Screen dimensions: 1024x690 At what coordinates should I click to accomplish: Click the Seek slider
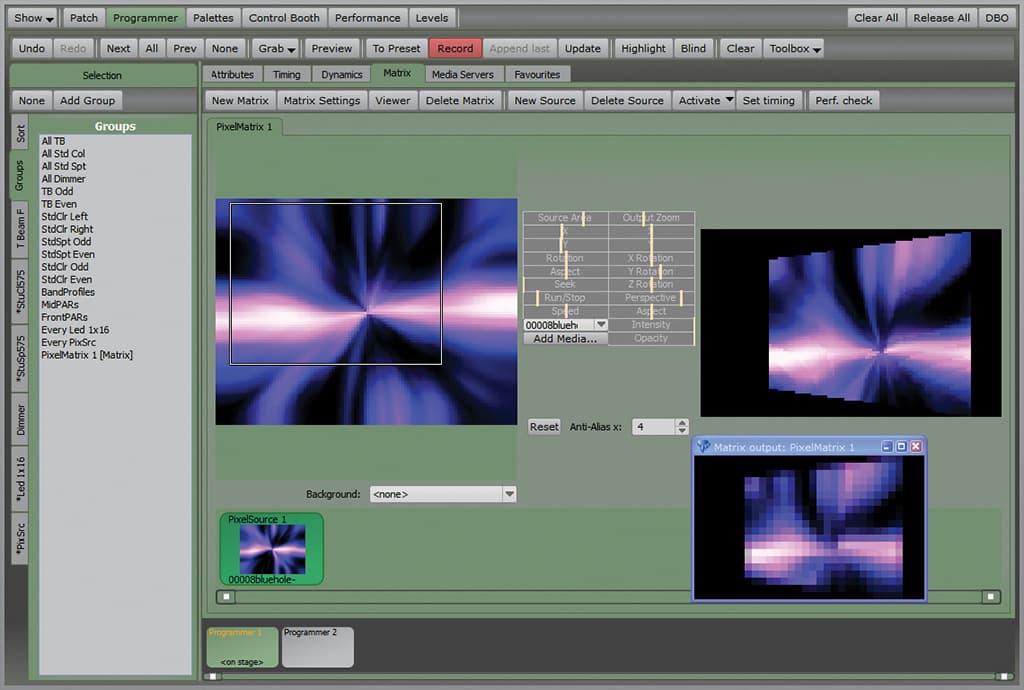[x=566, y=285]
